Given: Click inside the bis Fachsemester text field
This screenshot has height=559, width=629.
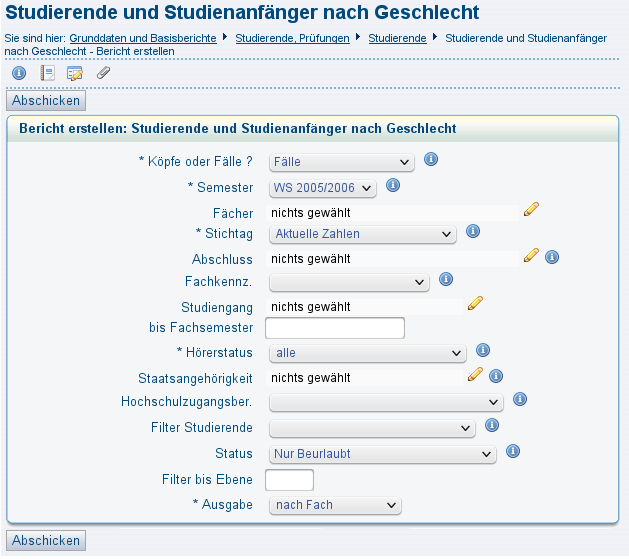Looking at the screenshot, I should [335, 328].
